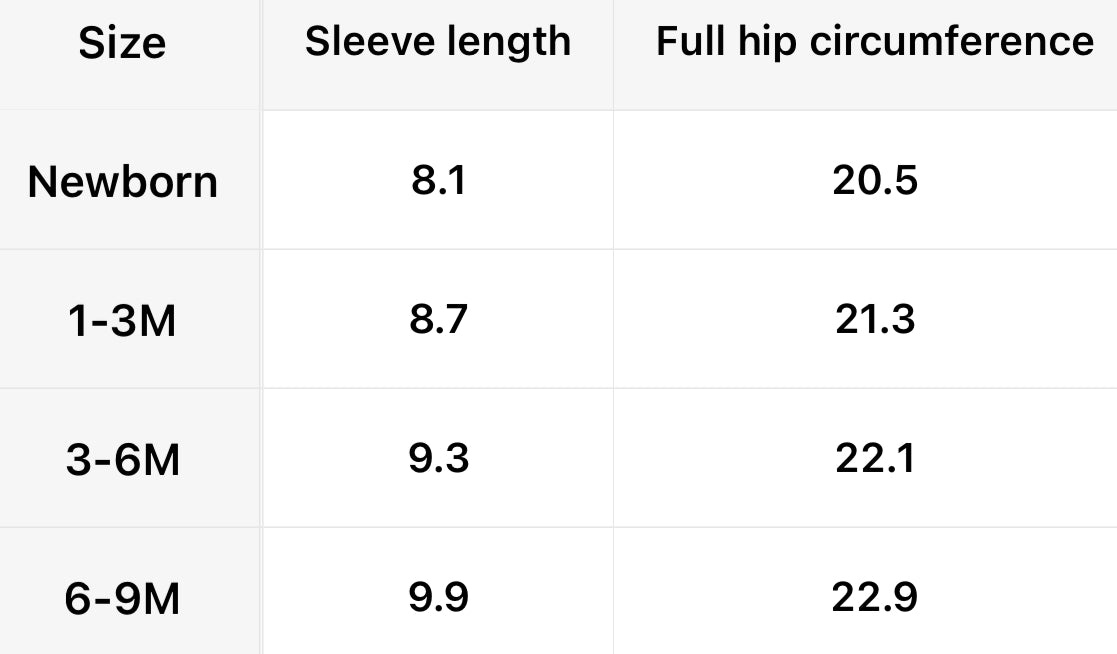Viewport: 1117px width, 654px height.
Task: Click the 1-3M size label
Action: [124, 321]
